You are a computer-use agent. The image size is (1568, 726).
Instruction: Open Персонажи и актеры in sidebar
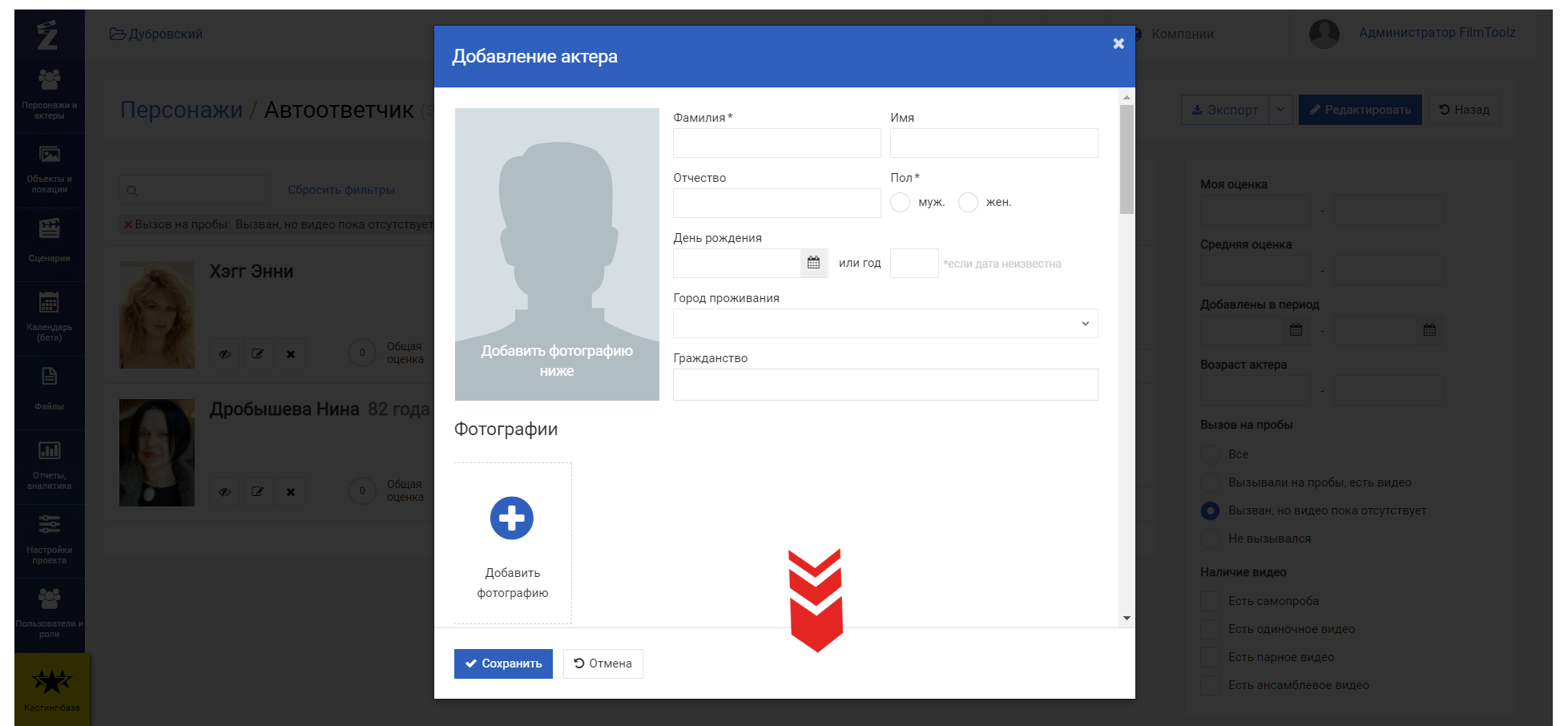pos(50,95)
